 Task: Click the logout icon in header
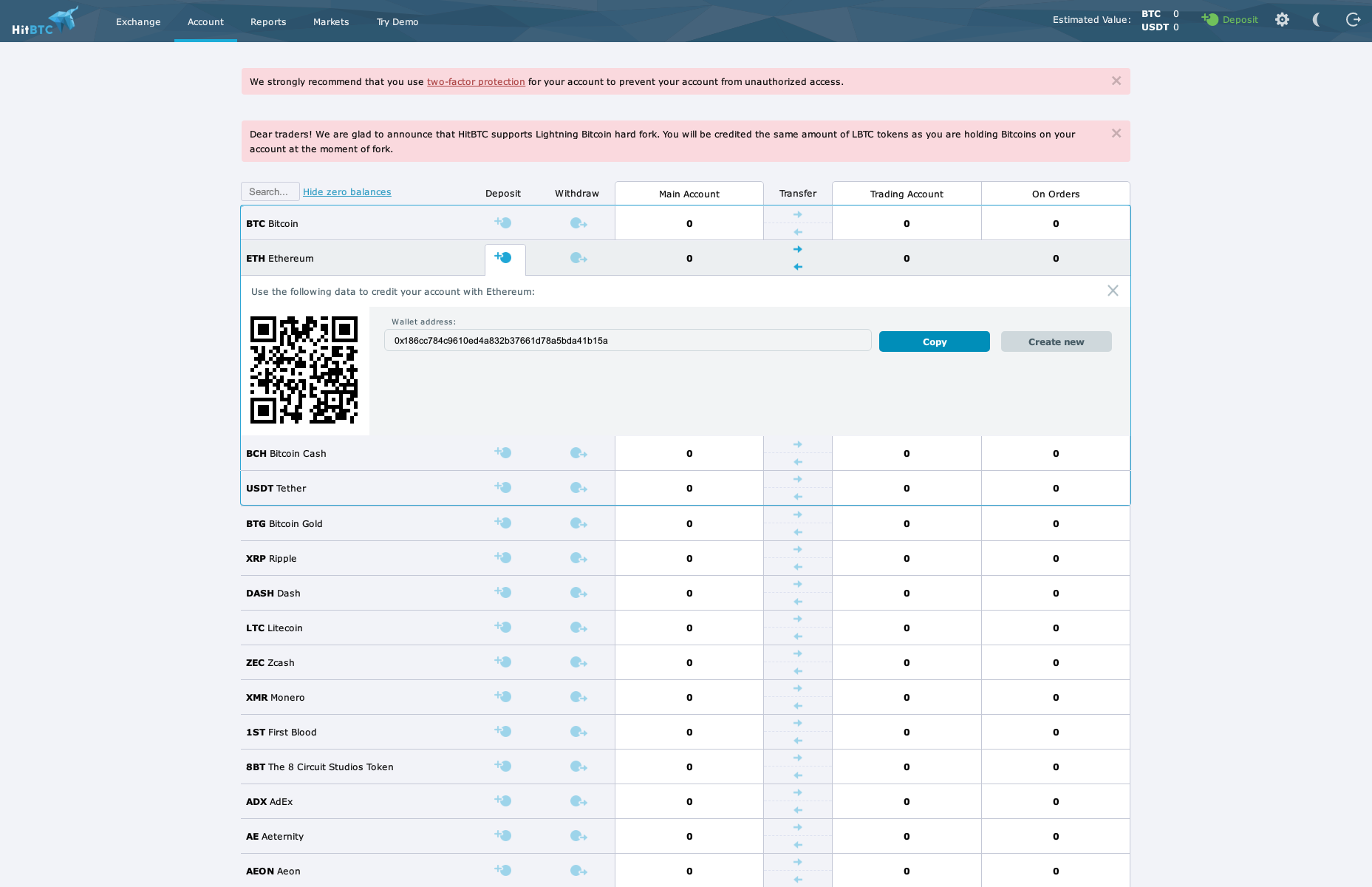pyautogui.click(x=1353, y=20)
